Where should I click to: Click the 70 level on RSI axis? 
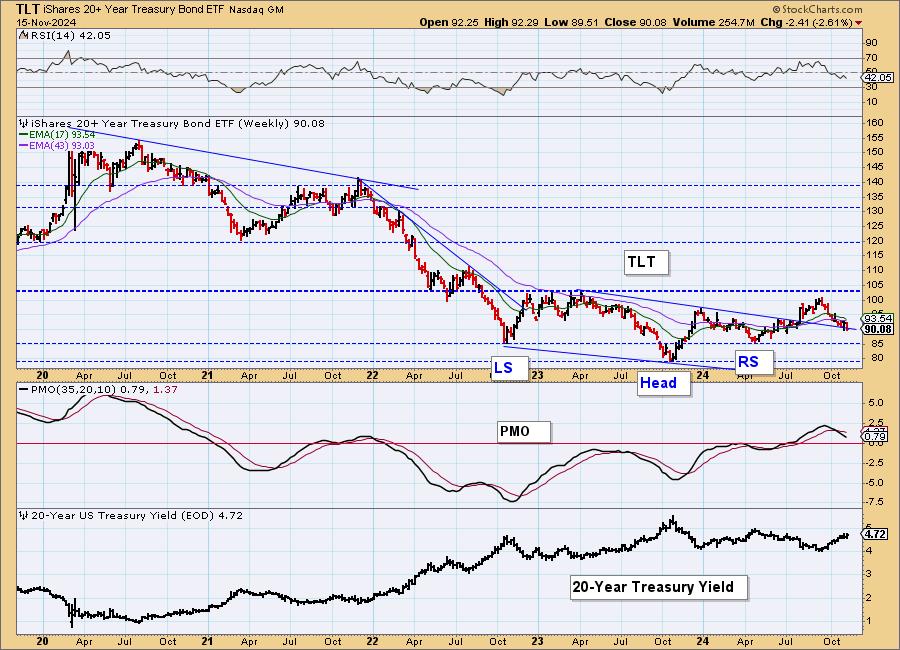tap(871, 57)
